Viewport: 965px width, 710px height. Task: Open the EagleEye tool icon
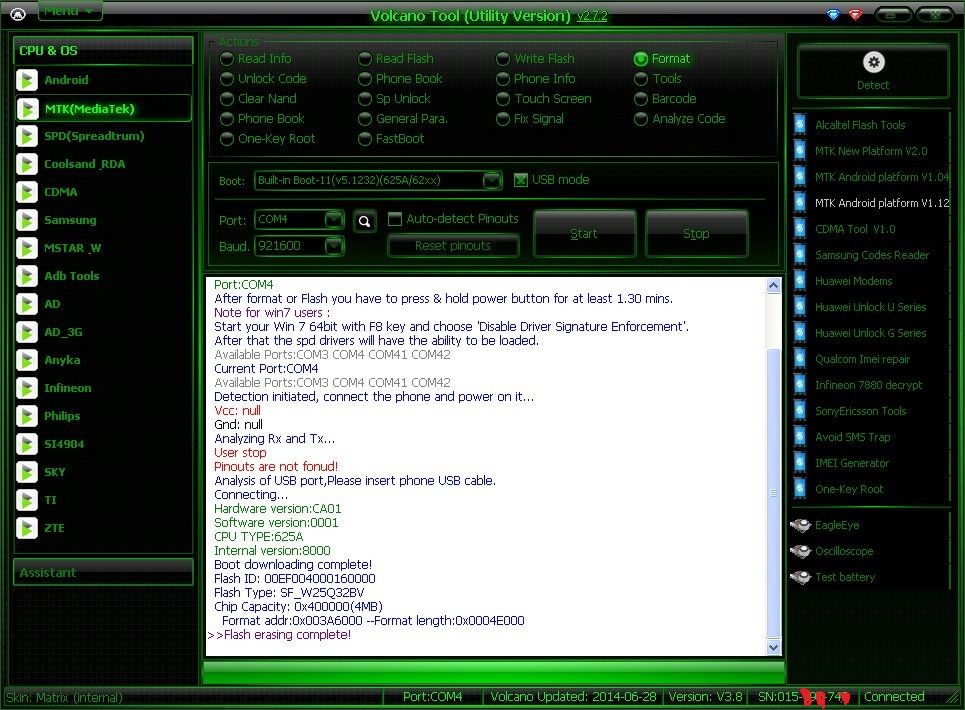point(801,525)
